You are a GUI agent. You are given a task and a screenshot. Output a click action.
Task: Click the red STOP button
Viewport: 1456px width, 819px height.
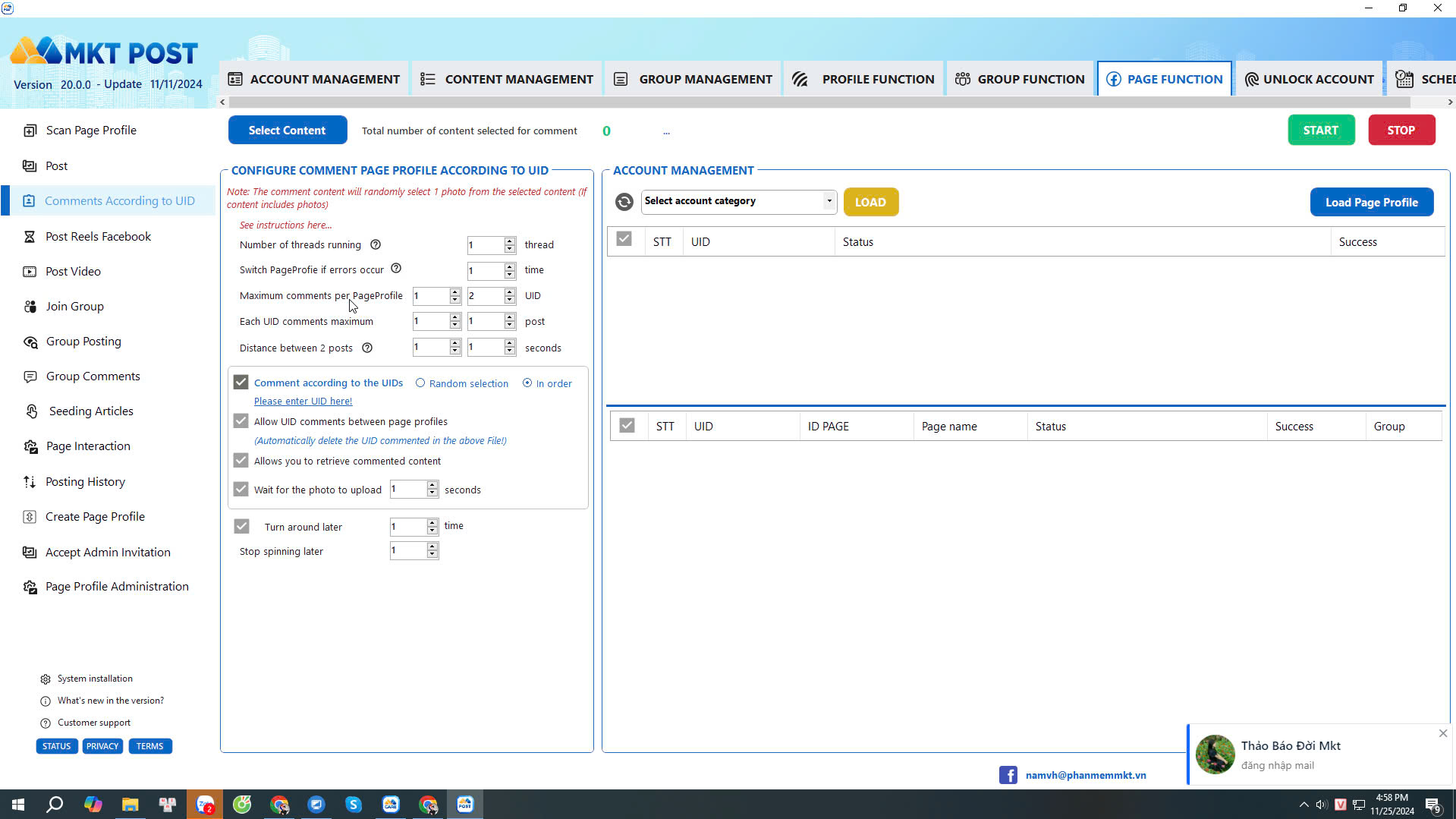click(1401, 130)
